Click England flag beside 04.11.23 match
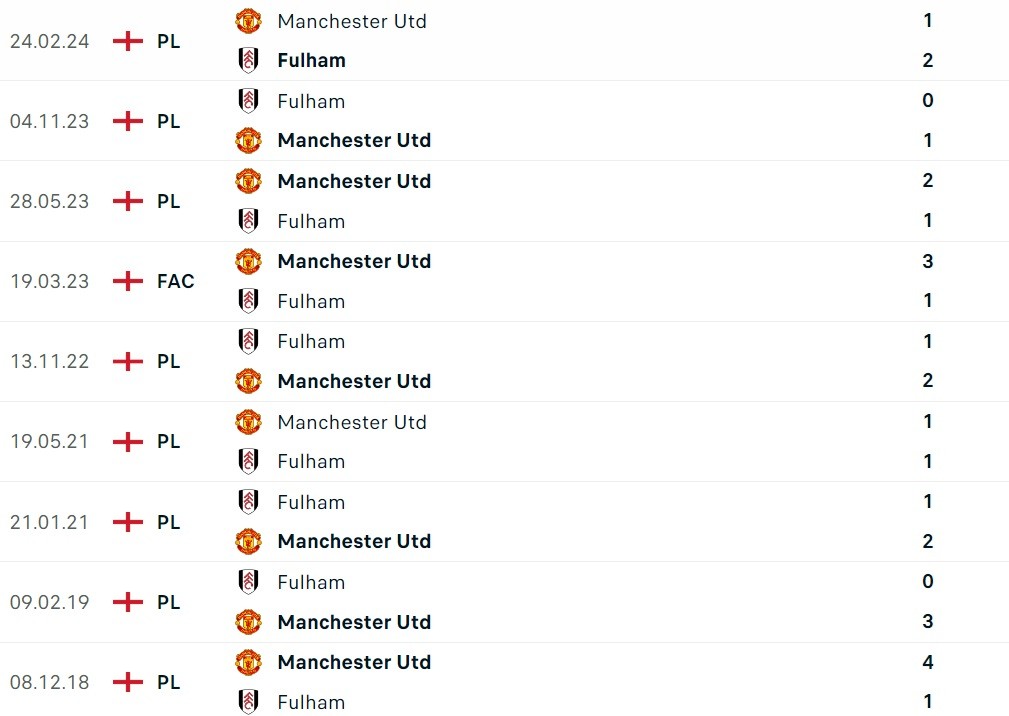This screenshot has width=1009, height=716. (128, 121)
